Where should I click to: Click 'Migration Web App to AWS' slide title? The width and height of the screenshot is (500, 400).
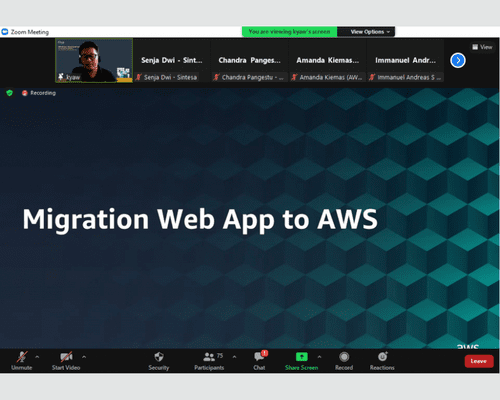pos(200,220)
